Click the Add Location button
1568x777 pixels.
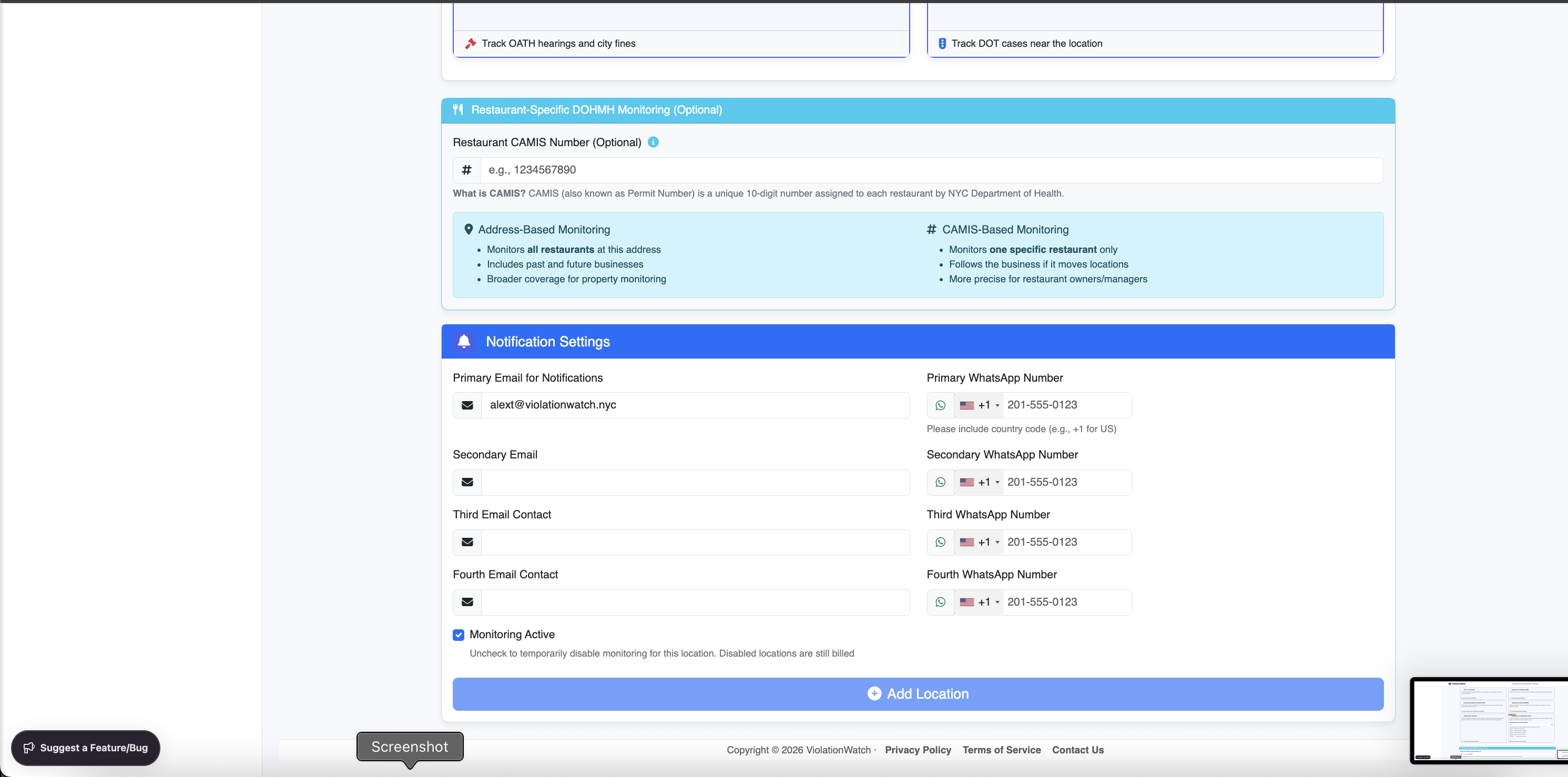pyautogui.click(x=918, y=693)
